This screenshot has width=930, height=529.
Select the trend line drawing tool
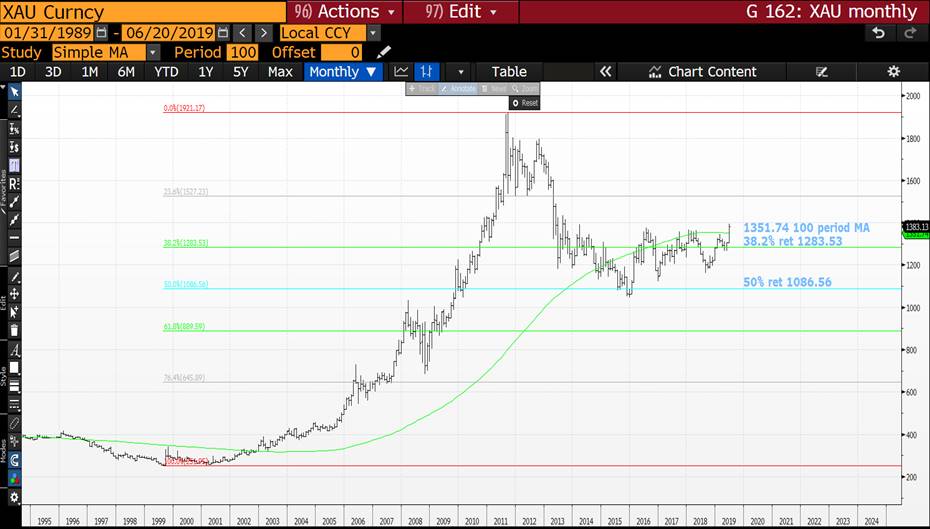coord(14,110)
